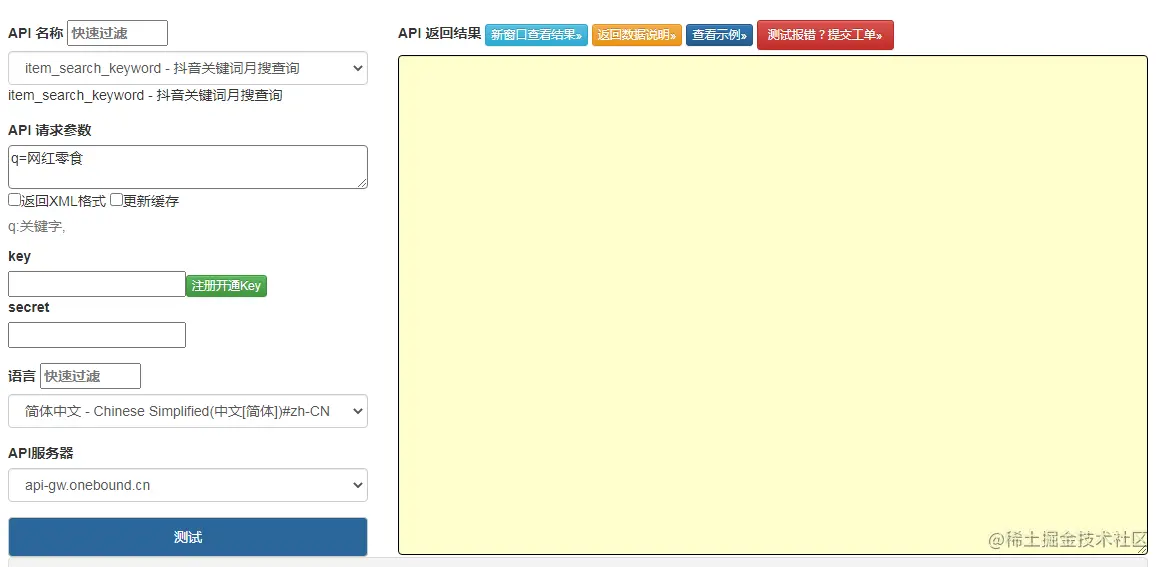Click the key input field

(97, 284)
